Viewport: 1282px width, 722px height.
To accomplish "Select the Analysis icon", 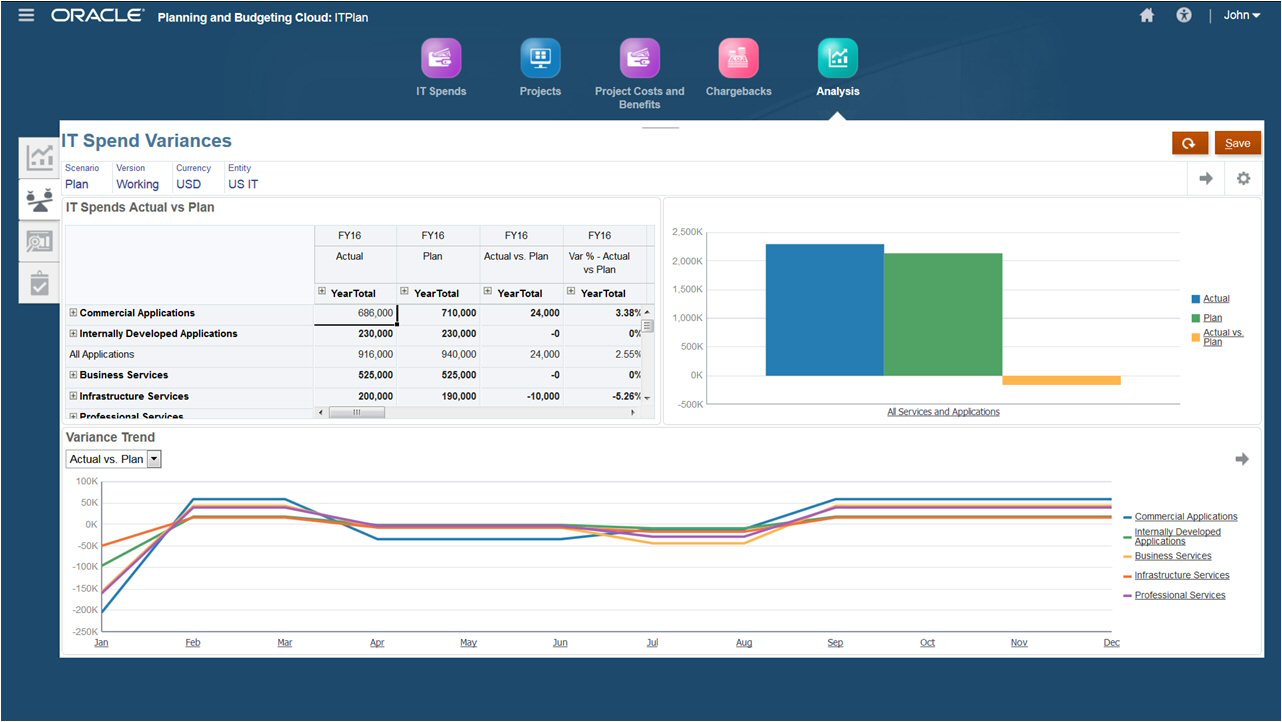I will pos(838,57).
